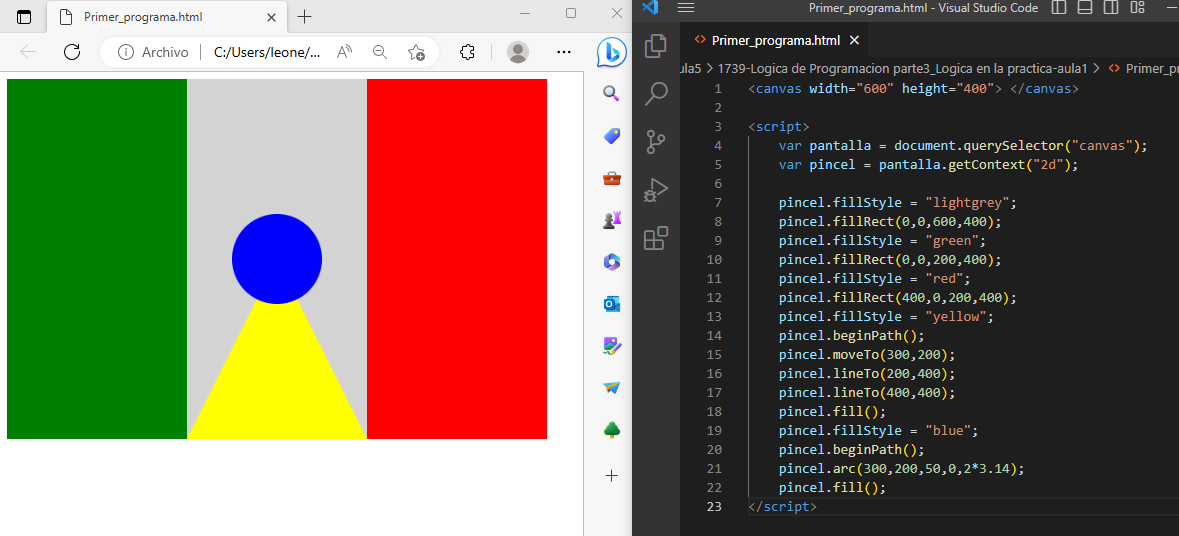
Task: Open the Primer_pr file breadcrumb in VS Code
Action: pos(1144,68)
